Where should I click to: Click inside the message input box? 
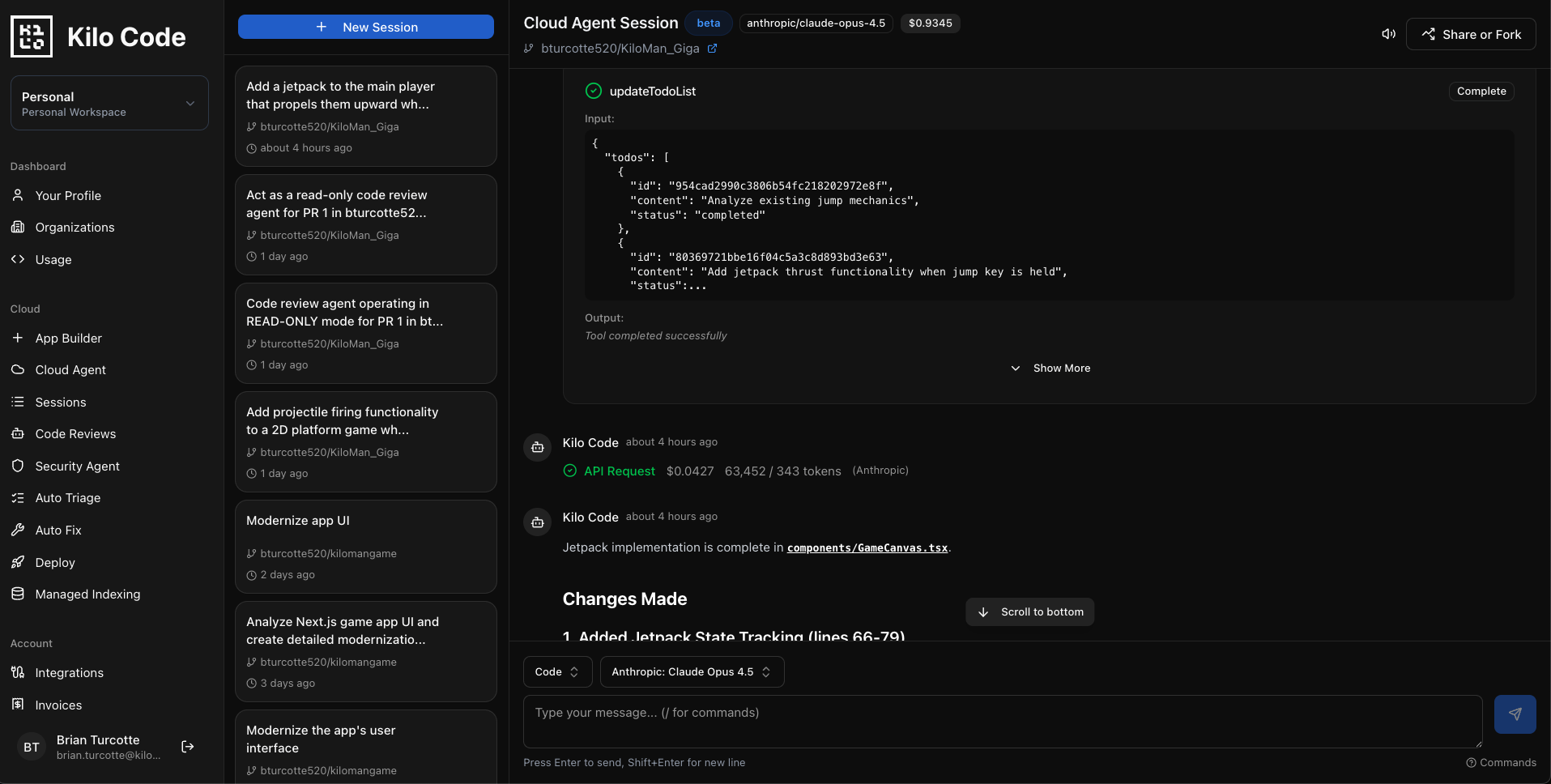point(1003,720)
